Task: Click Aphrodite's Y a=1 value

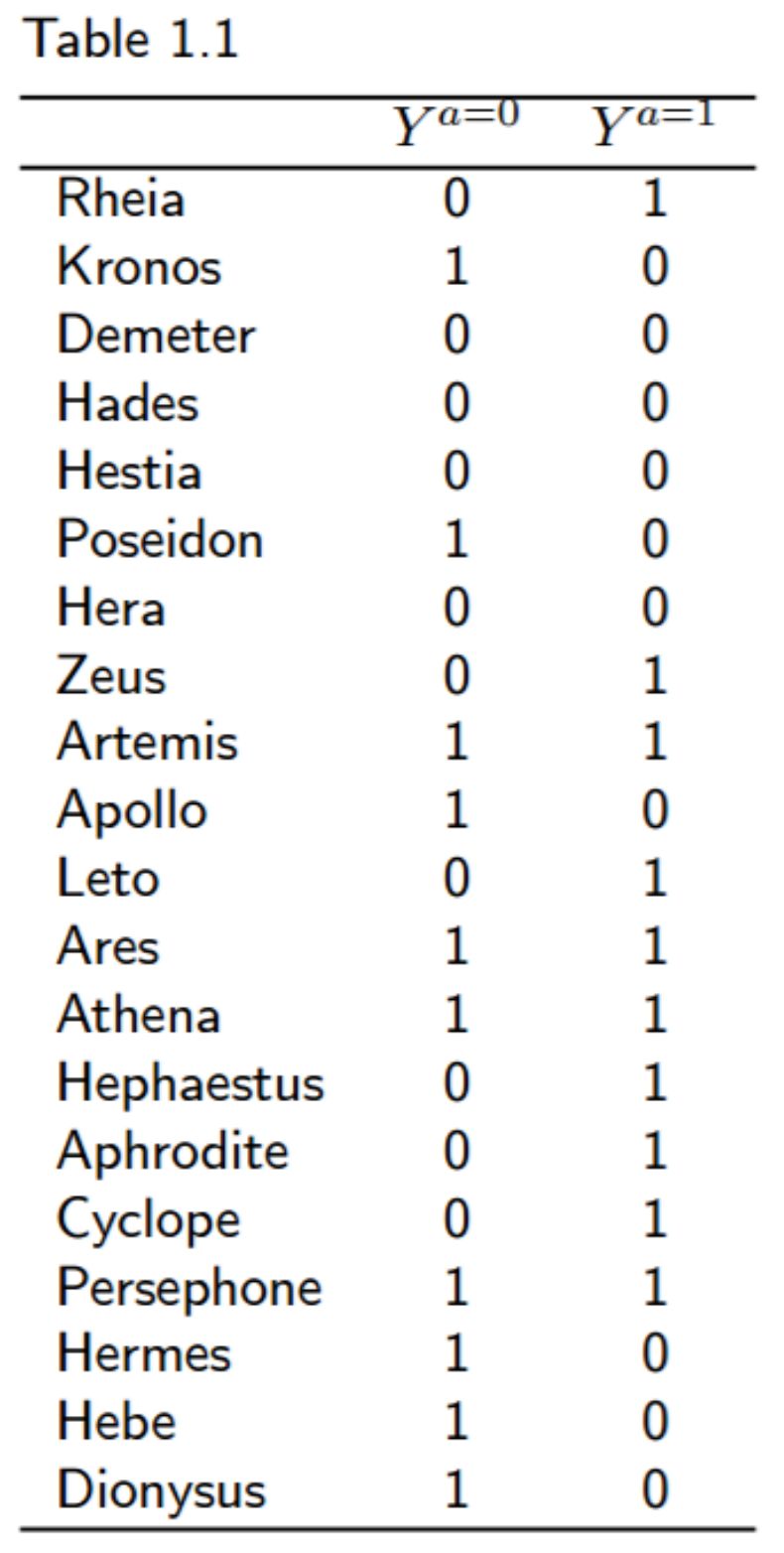Action: 654,1150
